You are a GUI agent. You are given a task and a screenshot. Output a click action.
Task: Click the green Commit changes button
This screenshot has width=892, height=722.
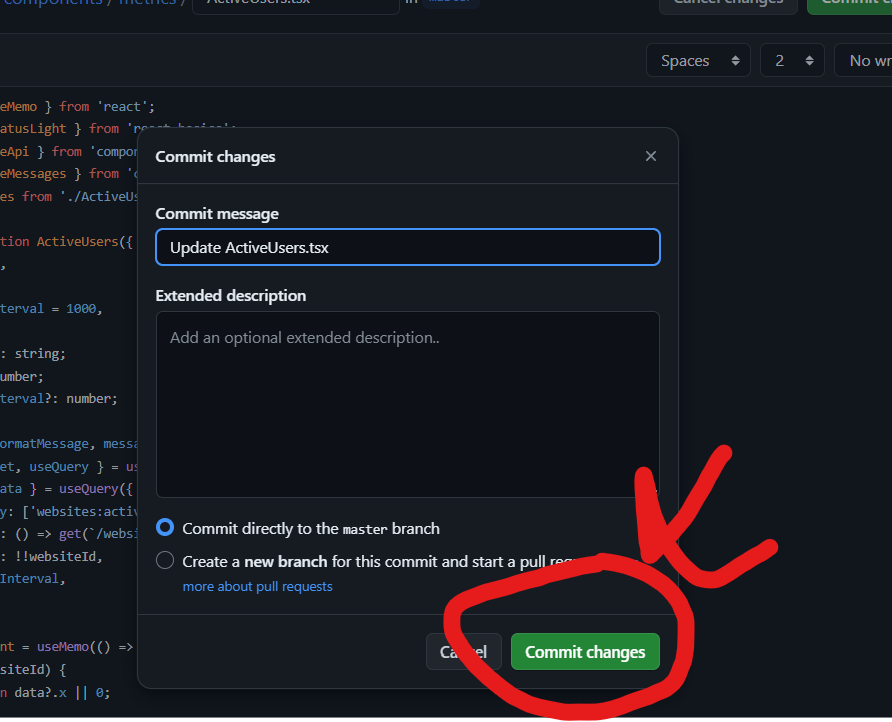pos(585,651)
